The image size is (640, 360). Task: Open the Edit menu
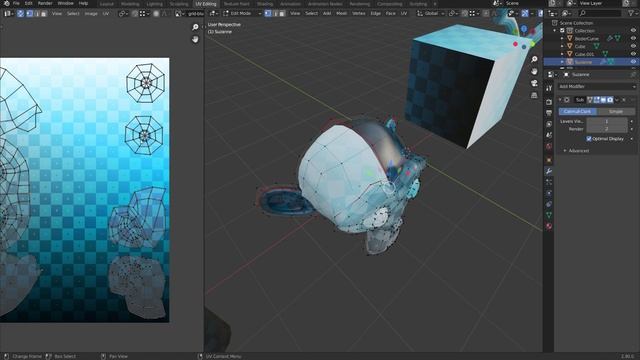coord(29,3)
